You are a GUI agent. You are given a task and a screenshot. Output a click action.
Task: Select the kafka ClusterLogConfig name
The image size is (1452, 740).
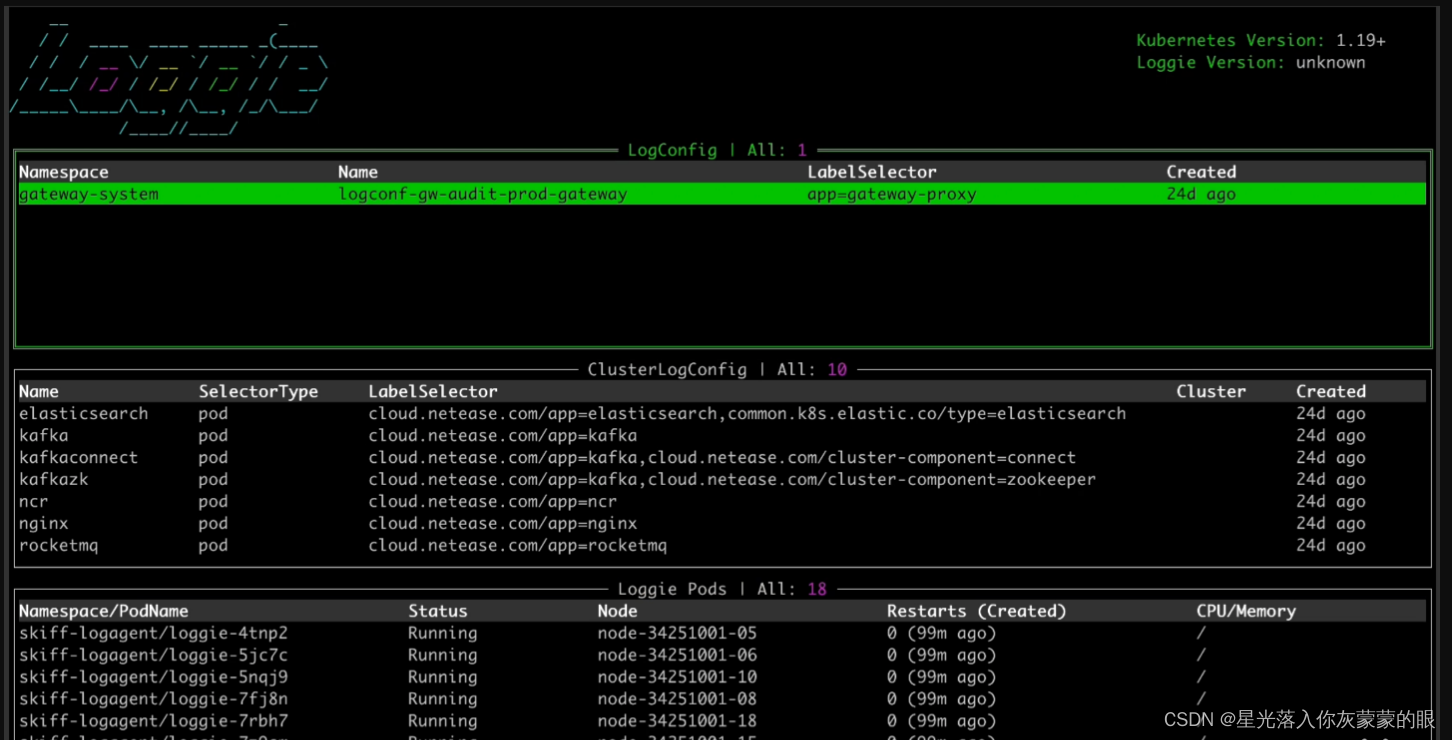tap(44, 436)
